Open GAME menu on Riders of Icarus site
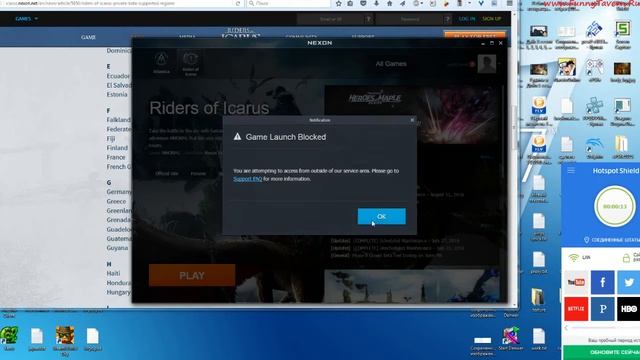The height and width of the screenshot is (360, 640). [88, 37]
